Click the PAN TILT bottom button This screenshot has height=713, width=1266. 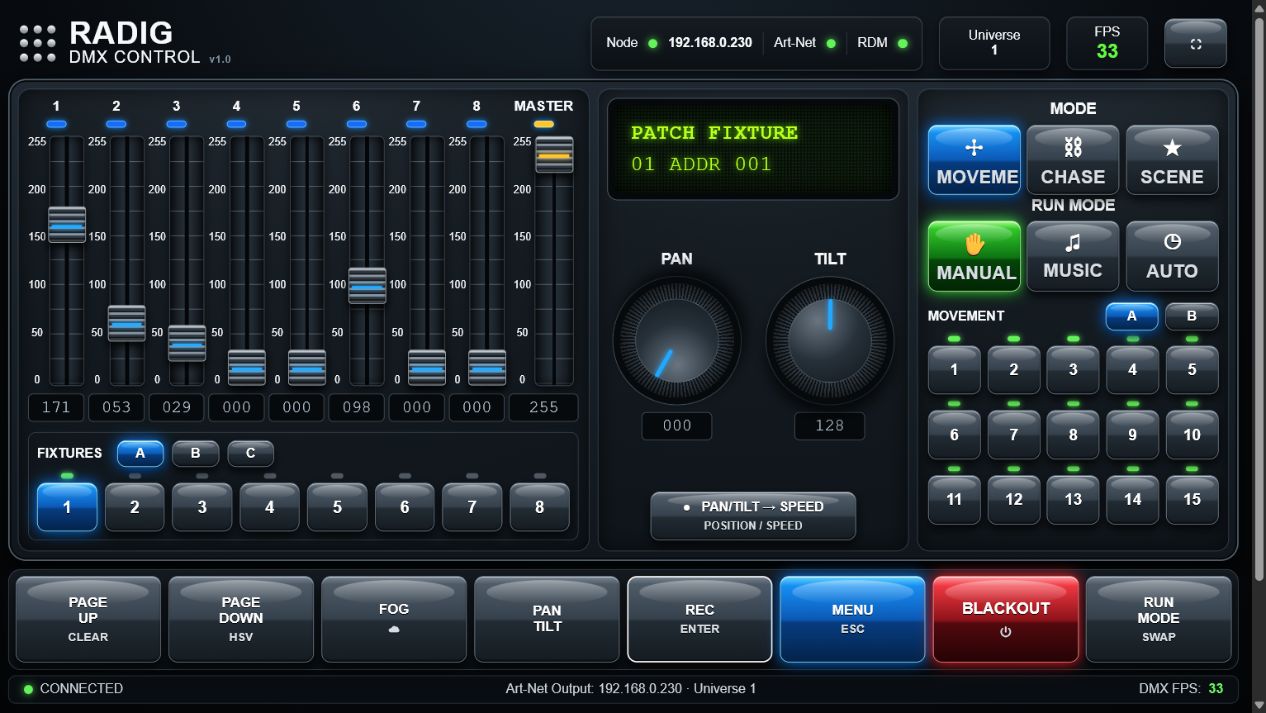[547, 619]
